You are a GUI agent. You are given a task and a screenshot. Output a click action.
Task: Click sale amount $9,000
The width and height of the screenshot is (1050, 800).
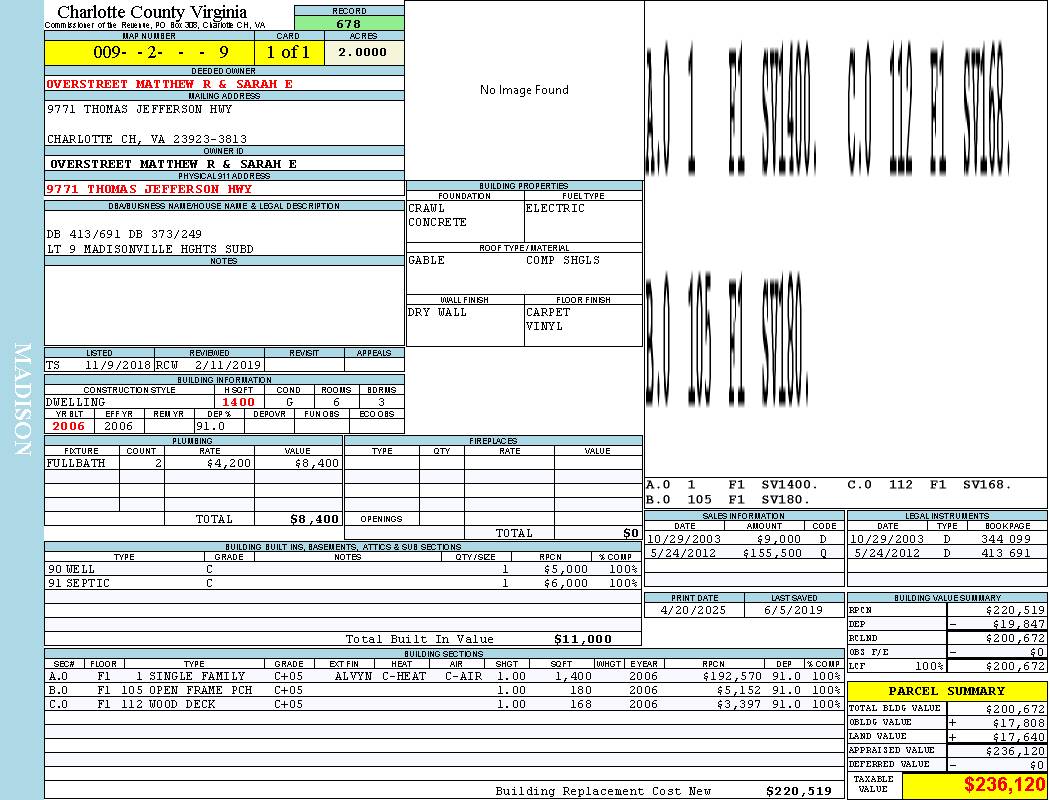point(779,539)
